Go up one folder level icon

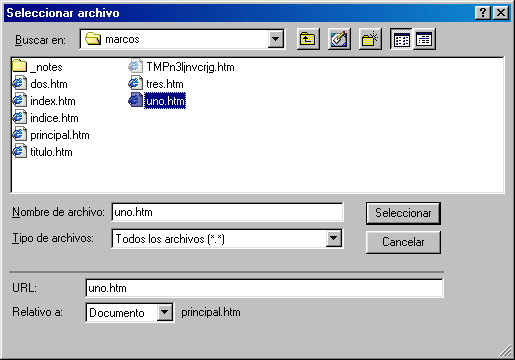[308, 39]
